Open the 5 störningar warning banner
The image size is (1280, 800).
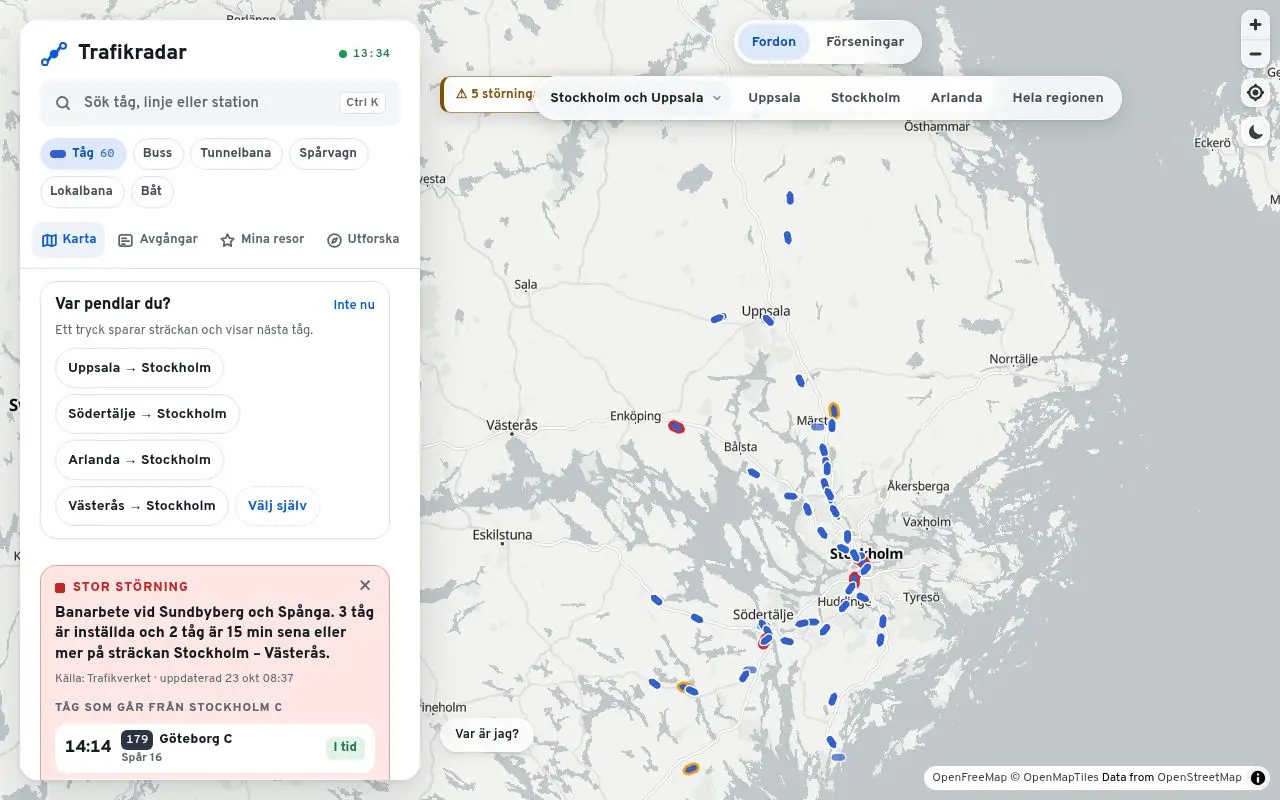click(x=491, y=94)
